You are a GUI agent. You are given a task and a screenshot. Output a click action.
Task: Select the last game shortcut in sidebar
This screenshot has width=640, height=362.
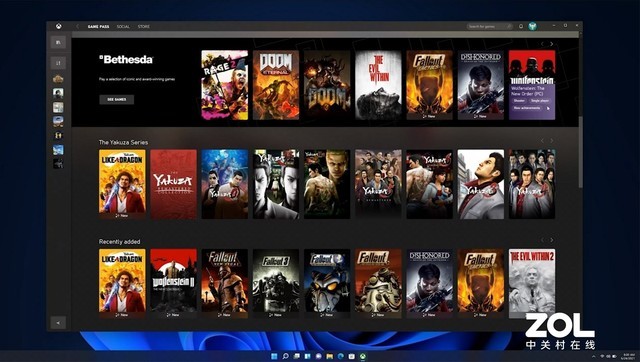(x=58, y=164)
